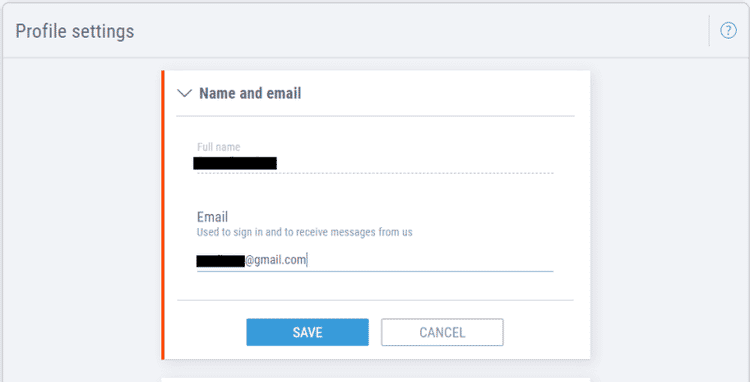Click the 'Used to sign in' helper text
The image size is (750, 382).
305,232
